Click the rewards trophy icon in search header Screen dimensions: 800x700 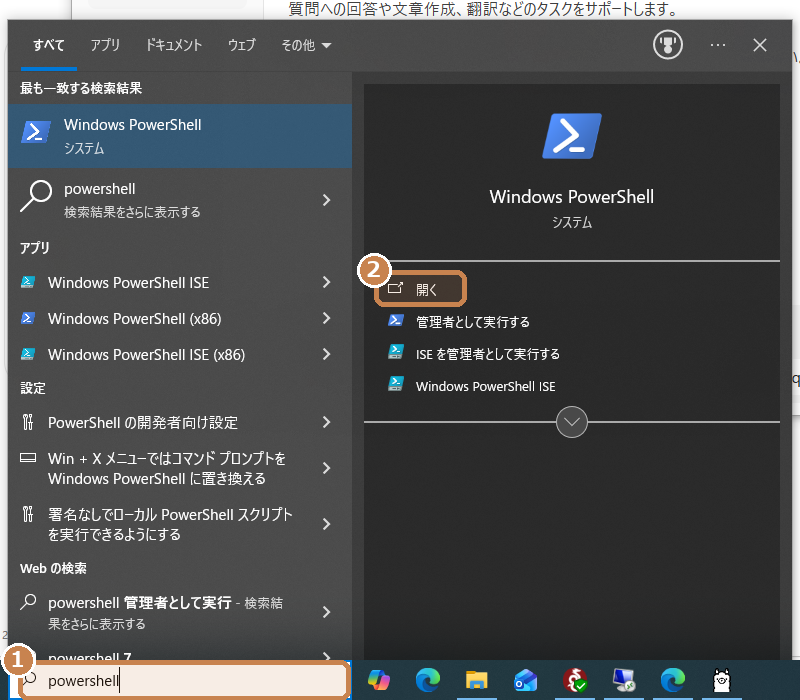pyautogui.click(x=667, y=45)
